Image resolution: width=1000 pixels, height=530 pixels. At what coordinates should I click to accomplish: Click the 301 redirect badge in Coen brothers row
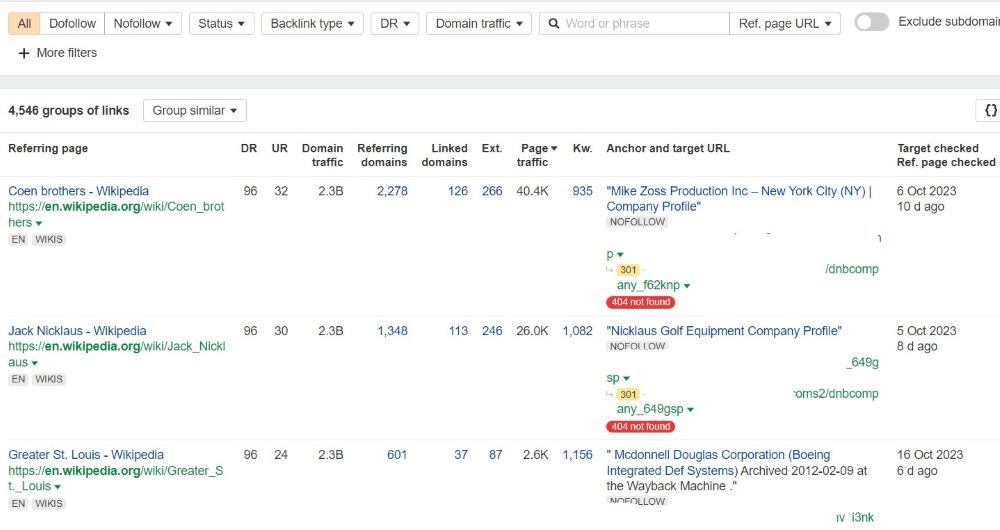(628, 270)
